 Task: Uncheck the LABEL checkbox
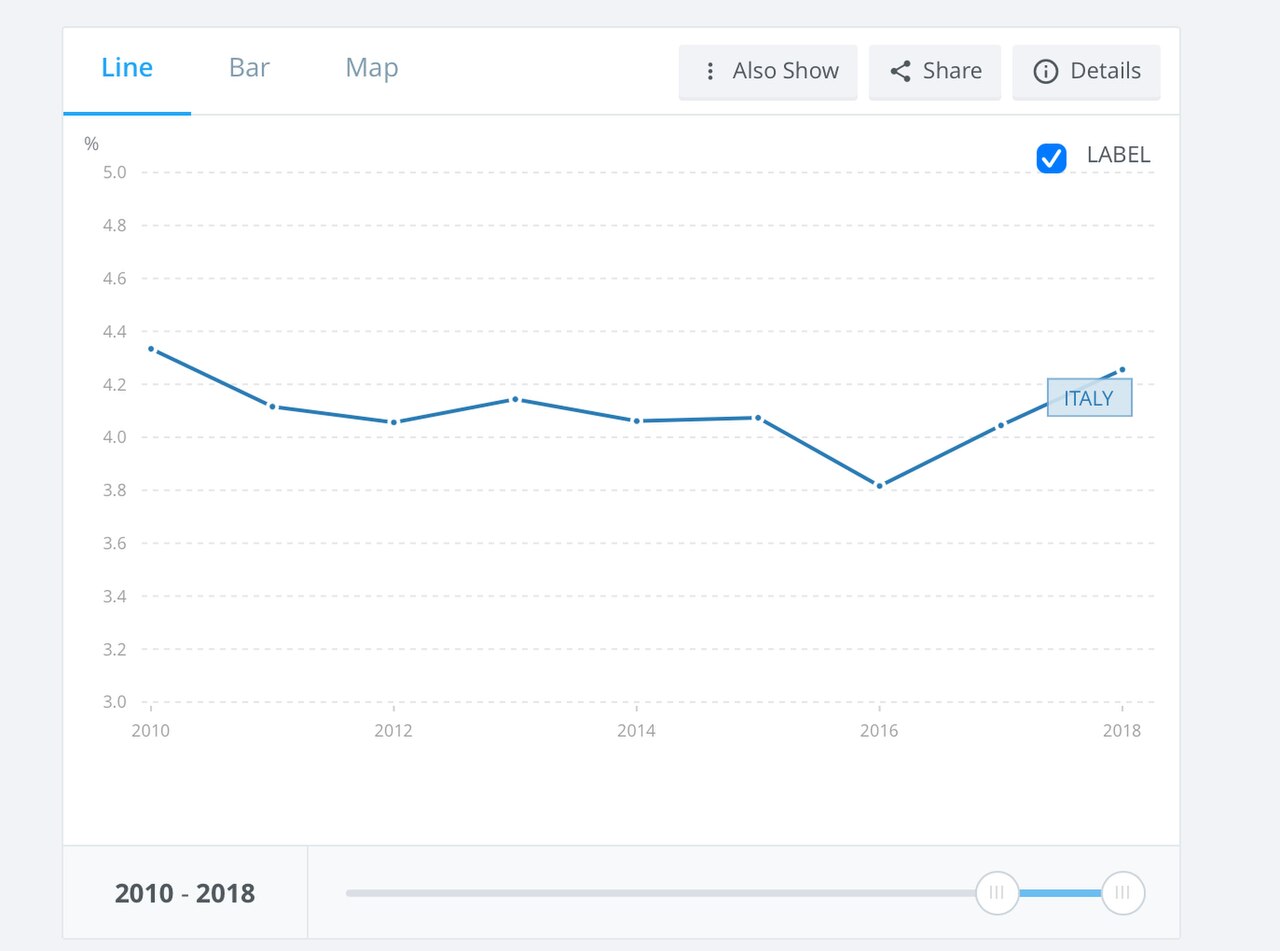(x=1051, y=158)
